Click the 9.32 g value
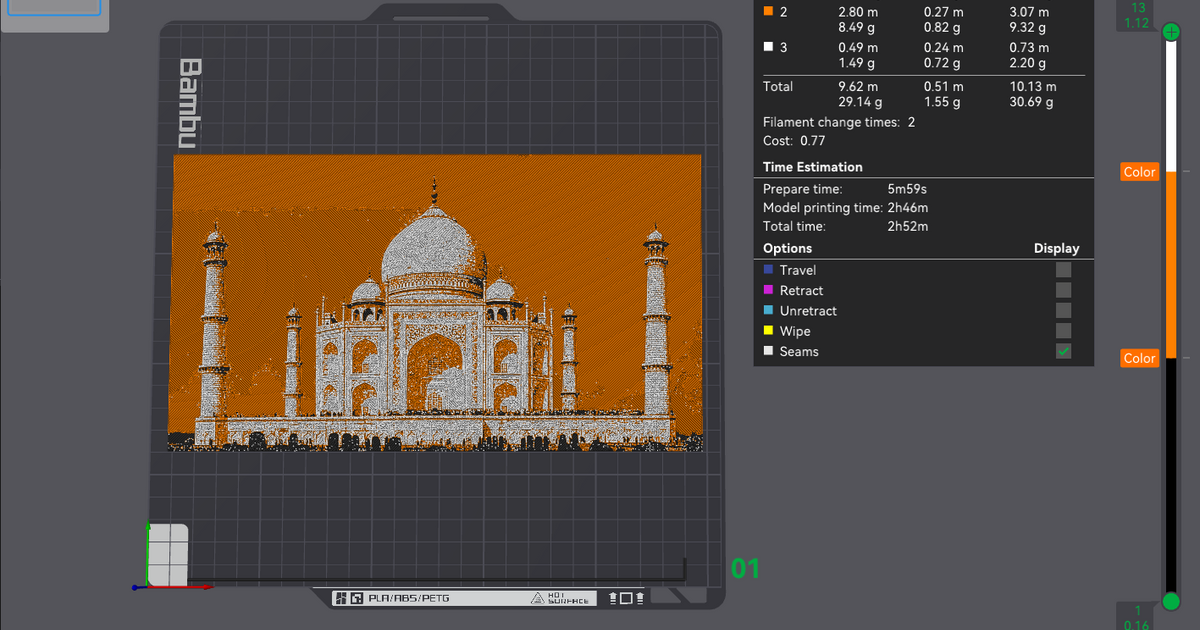This screenshot has width=1200, height=630. tap(1028, 27)
